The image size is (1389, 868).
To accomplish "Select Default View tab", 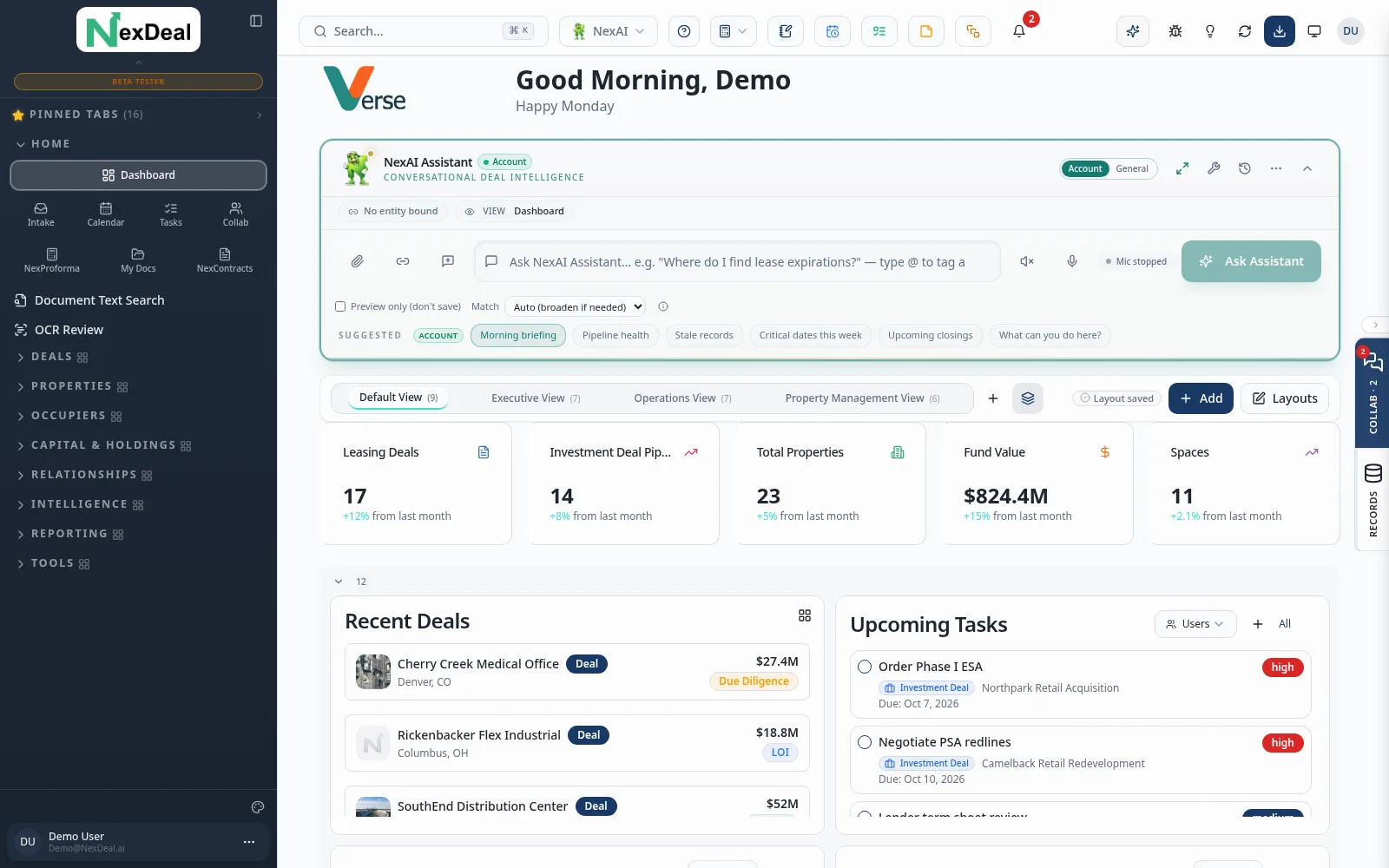I will 398,398.
